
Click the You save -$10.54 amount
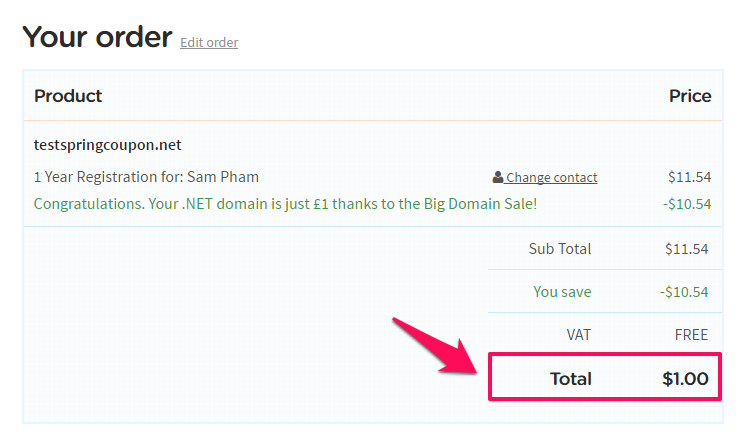point(684,292)
